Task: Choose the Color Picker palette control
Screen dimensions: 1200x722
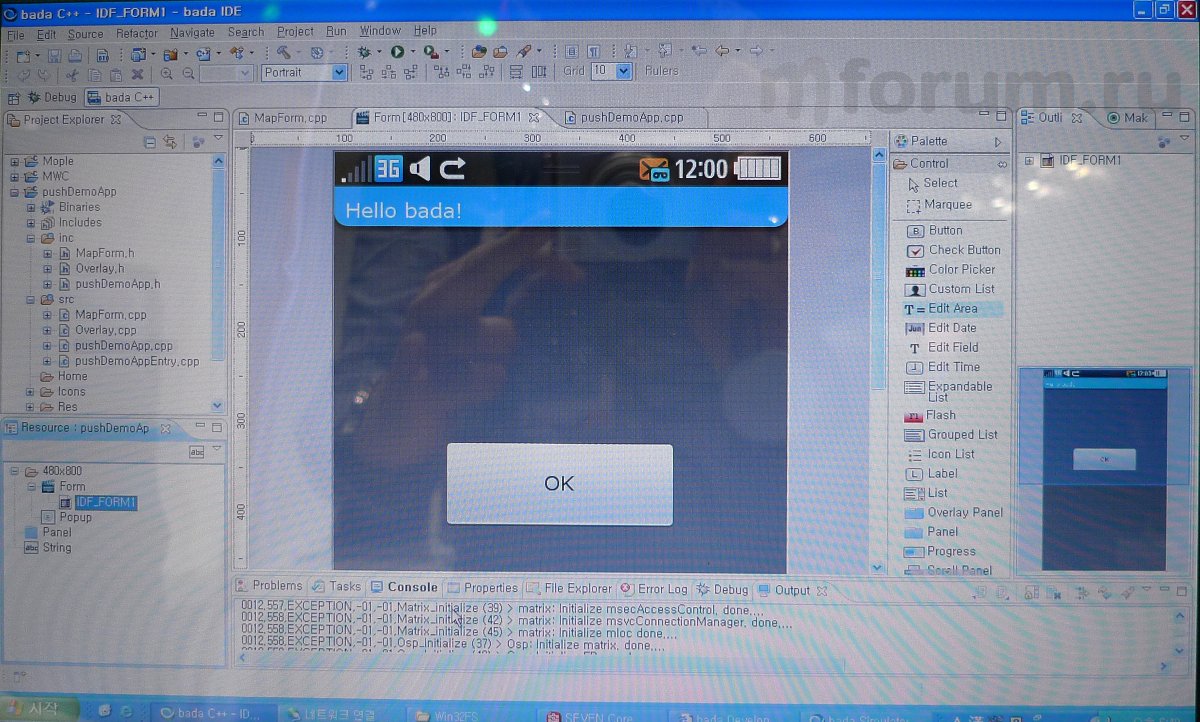Action: click(x=950, y=269)
